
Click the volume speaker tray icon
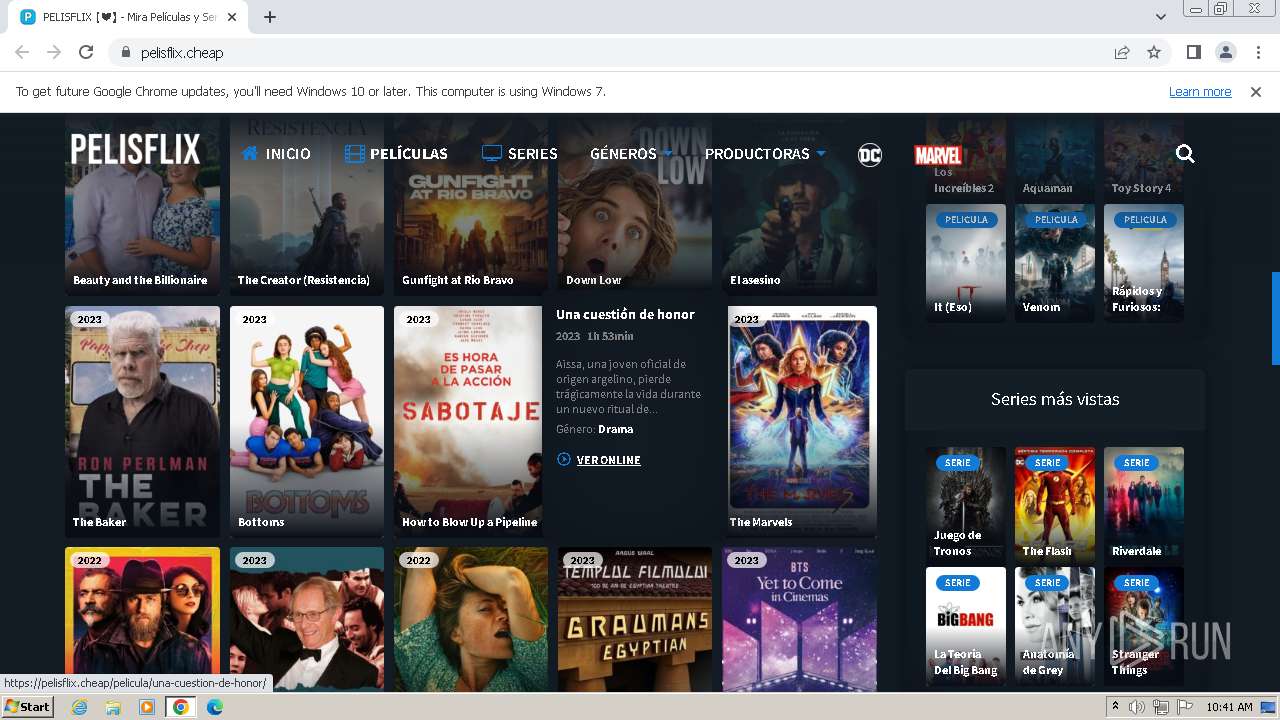point(1137,707)
